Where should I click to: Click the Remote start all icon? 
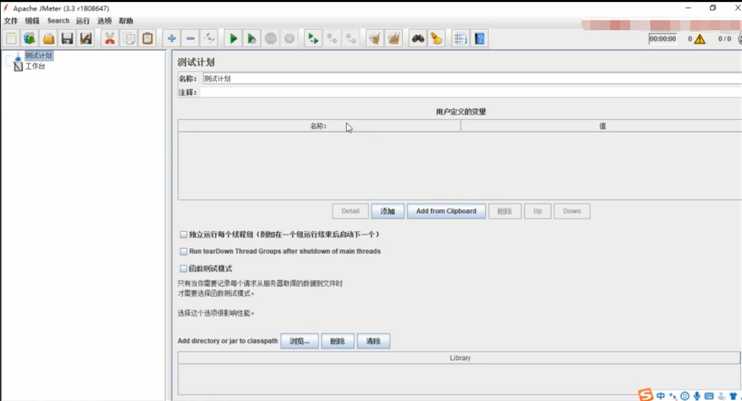click(x=313, y=38)
